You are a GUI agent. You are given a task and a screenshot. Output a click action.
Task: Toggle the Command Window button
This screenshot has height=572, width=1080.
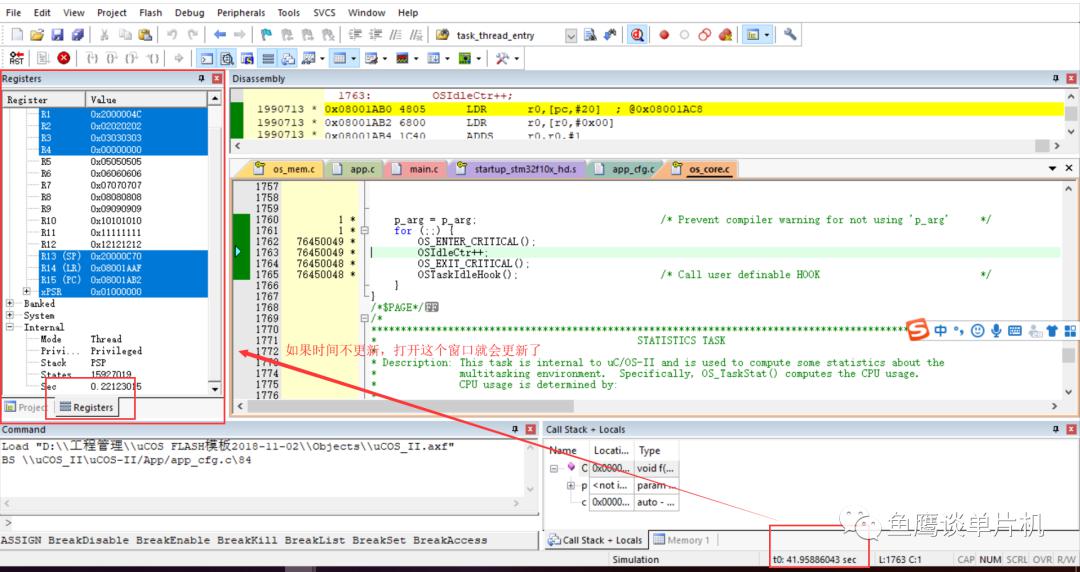(206, 59)
